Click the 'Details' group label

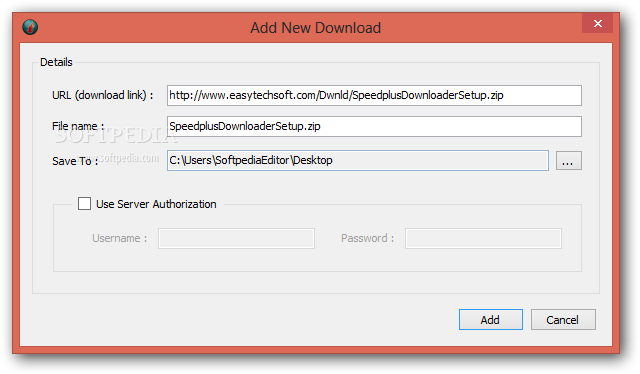[56, 62]
